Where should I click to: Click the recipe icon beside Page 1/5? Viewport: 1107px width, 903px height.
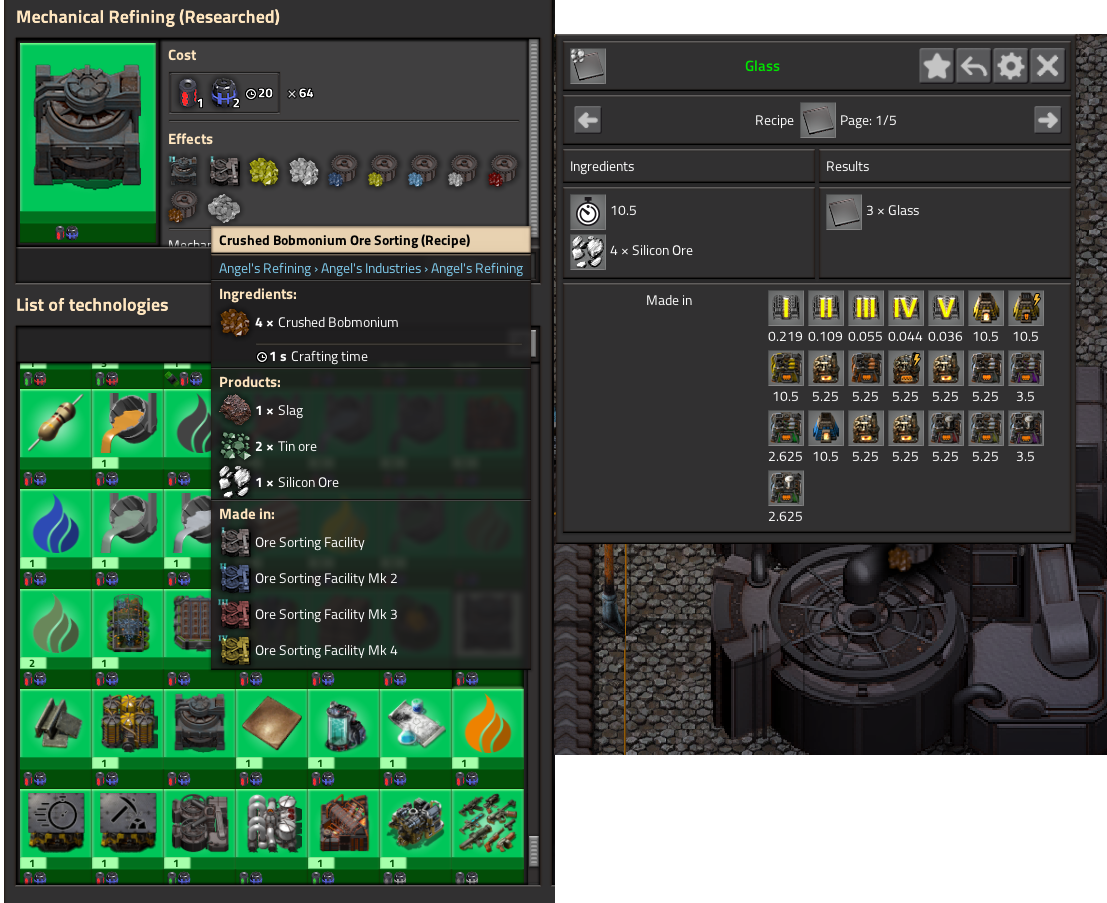coord(817,121)
